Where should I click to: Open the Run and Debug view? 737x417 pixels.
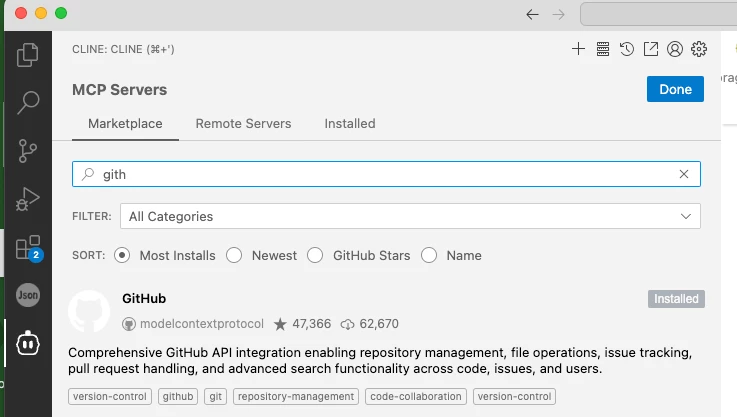tap(28, 199)
